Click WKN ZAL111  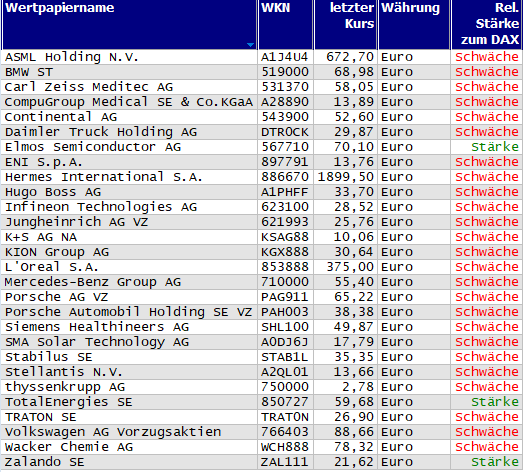(285, 462)
